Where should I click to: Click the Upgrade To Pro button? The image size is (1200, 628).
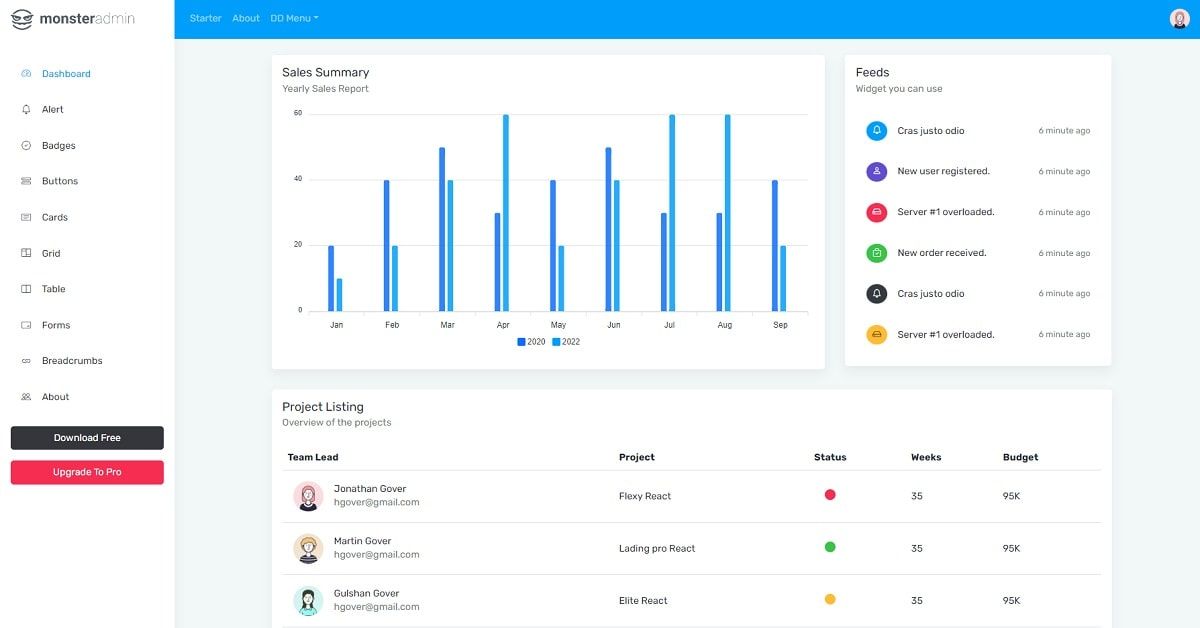[x=87, y=471]
